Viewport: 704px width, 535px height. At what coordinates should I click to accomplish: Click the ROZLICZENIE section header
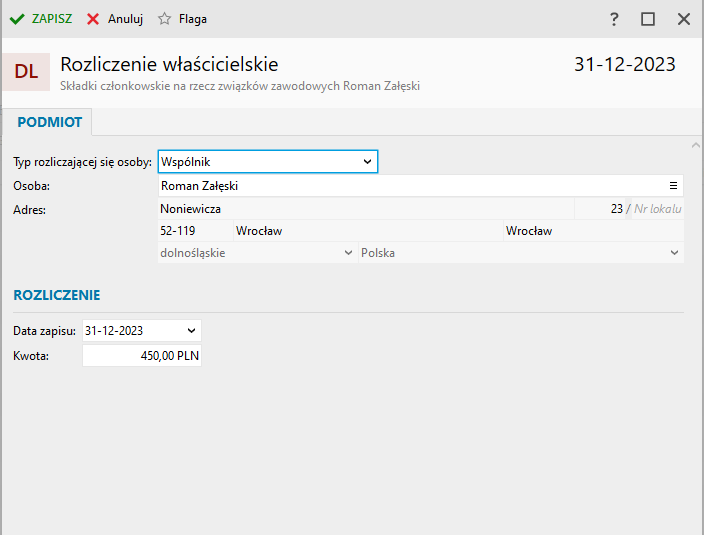coord(57,295)
